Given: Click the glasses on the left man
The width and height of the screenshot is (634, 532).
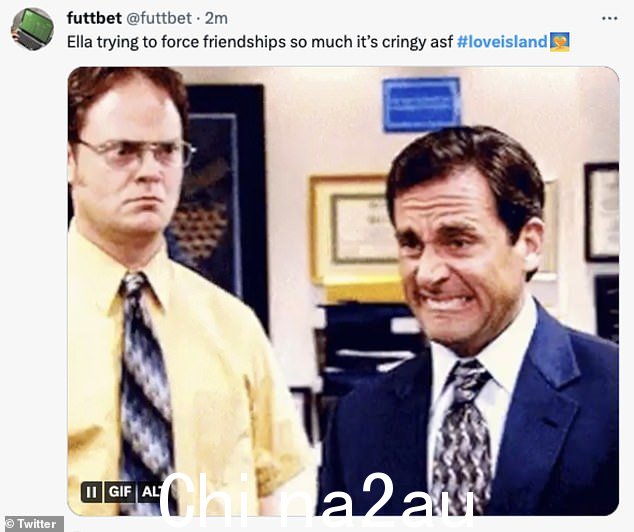Looking at the screenshot, I should pyautogui.click(x=137, y=153).
